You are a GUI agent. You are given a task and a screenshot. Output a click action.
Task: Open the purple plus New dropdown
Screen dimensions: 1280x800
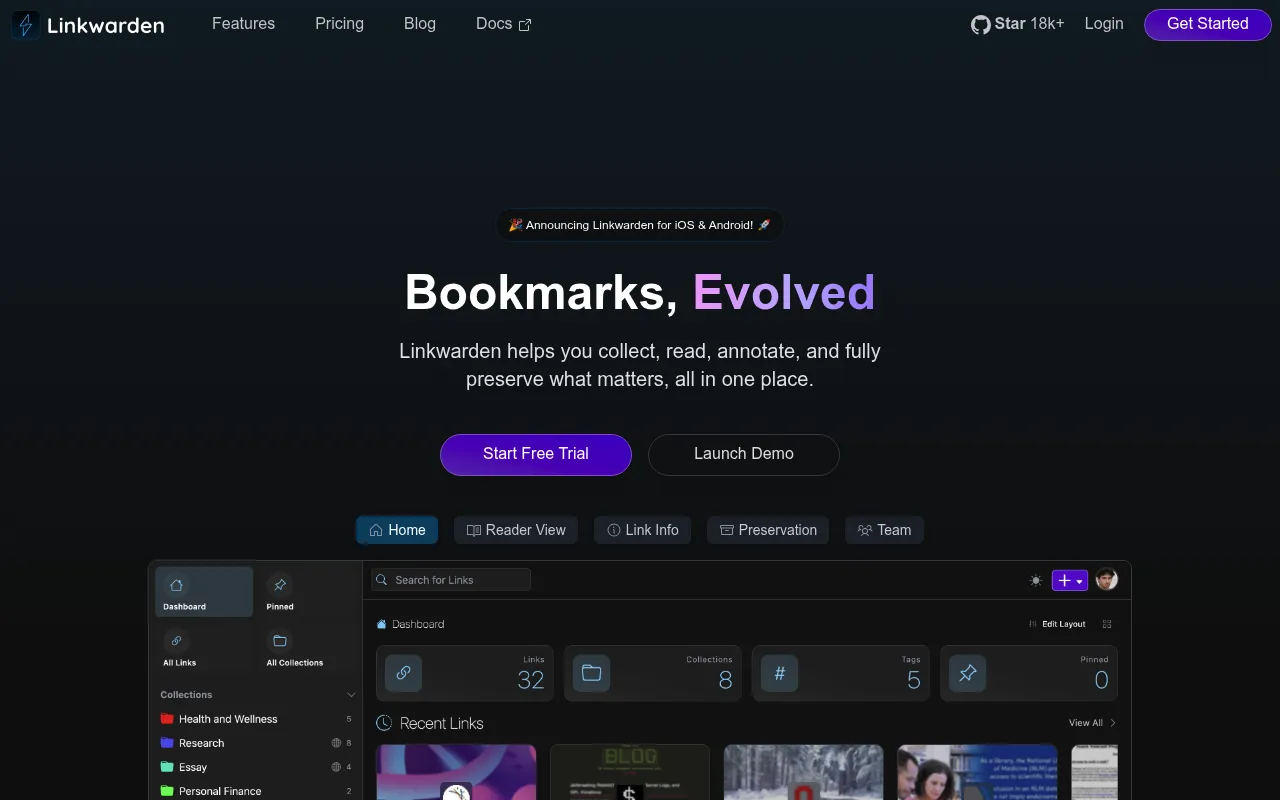coord(1069,580)
